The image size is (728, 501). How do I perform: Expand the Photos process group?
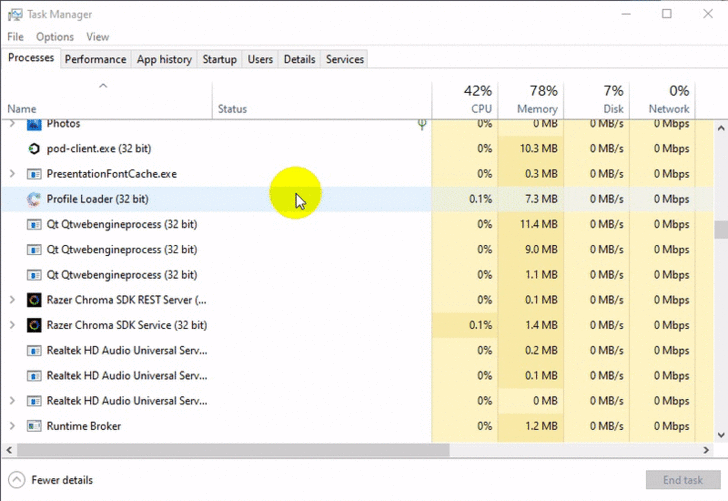(x=12, y=124)
